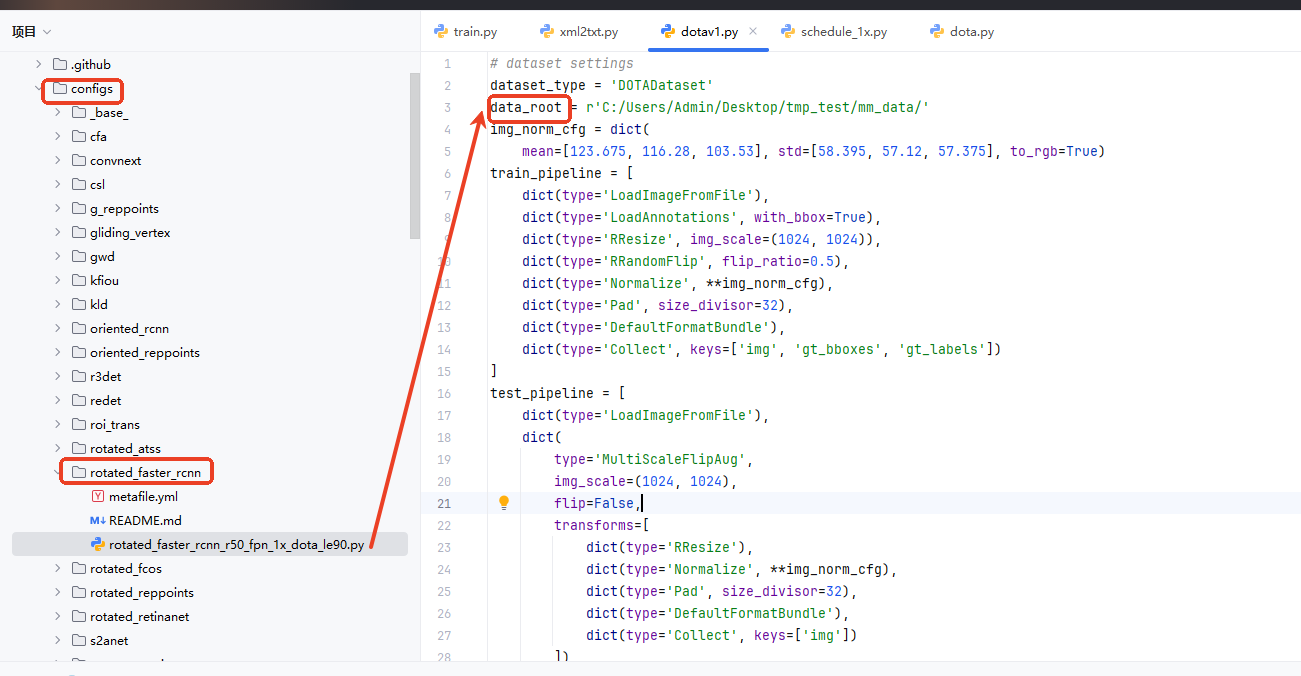Select the s2anet folder

pos(109,640)
